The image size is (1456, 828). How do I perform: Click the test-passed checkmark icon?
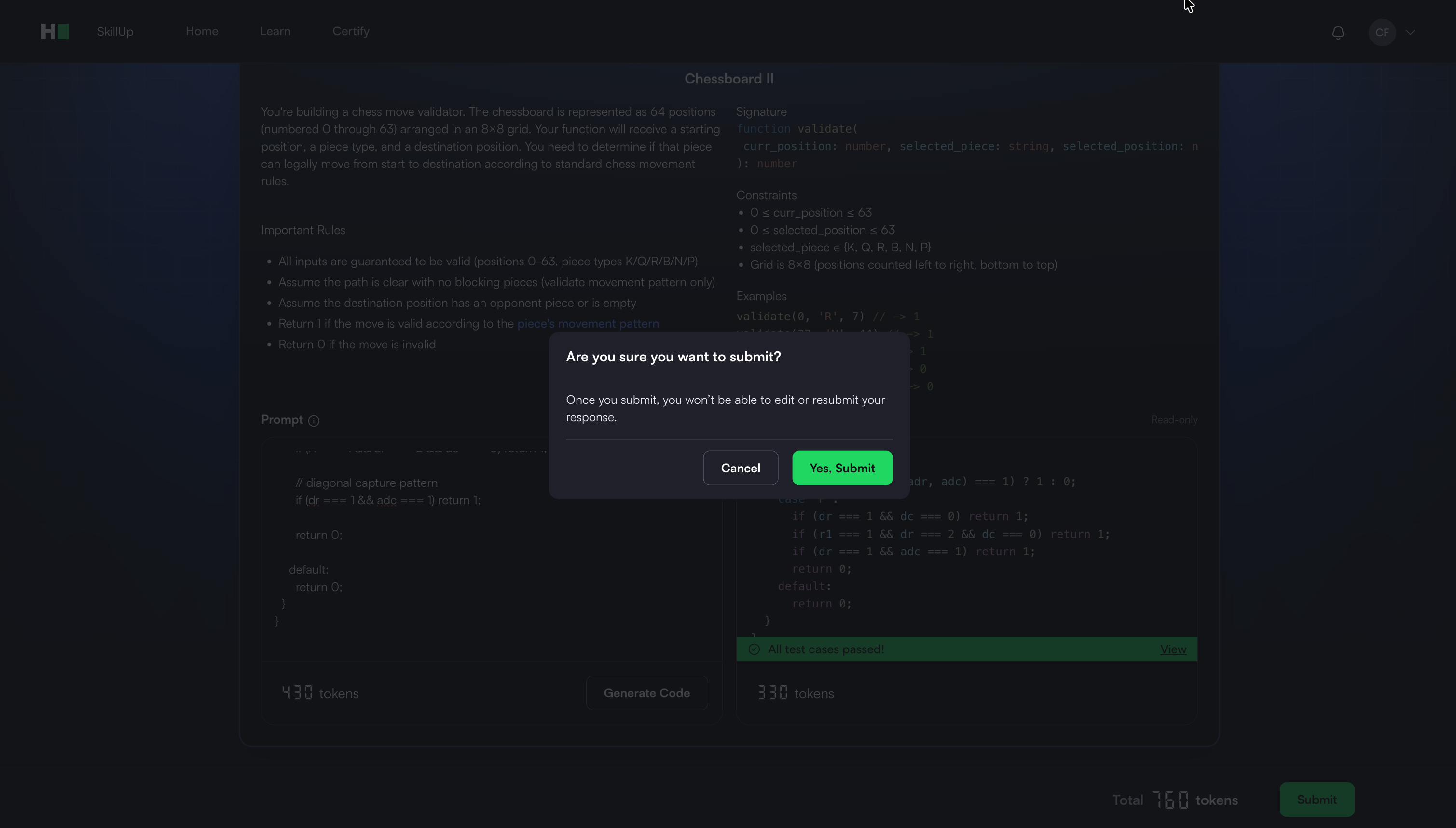coord(754,649)
